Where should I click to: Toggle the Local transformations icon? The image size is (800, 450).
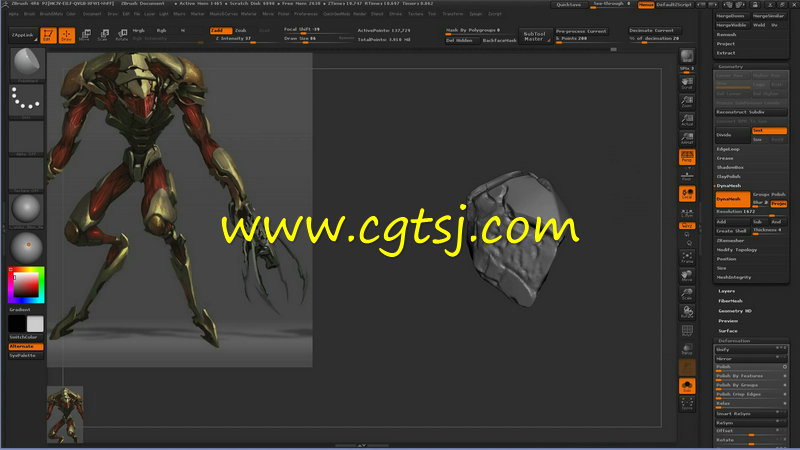coord(687,193)
